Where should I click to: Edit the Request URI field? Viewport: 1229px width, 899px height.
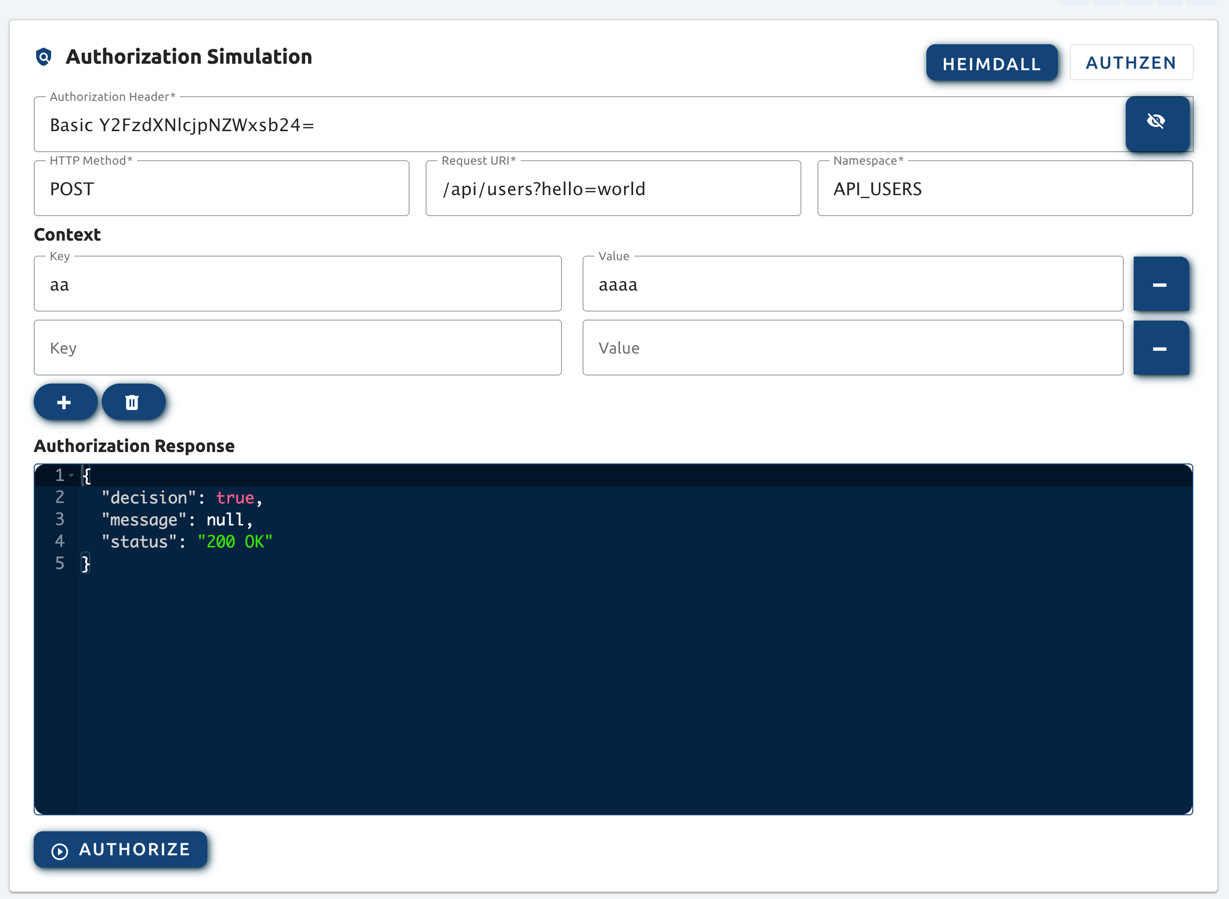coord(613,189)
